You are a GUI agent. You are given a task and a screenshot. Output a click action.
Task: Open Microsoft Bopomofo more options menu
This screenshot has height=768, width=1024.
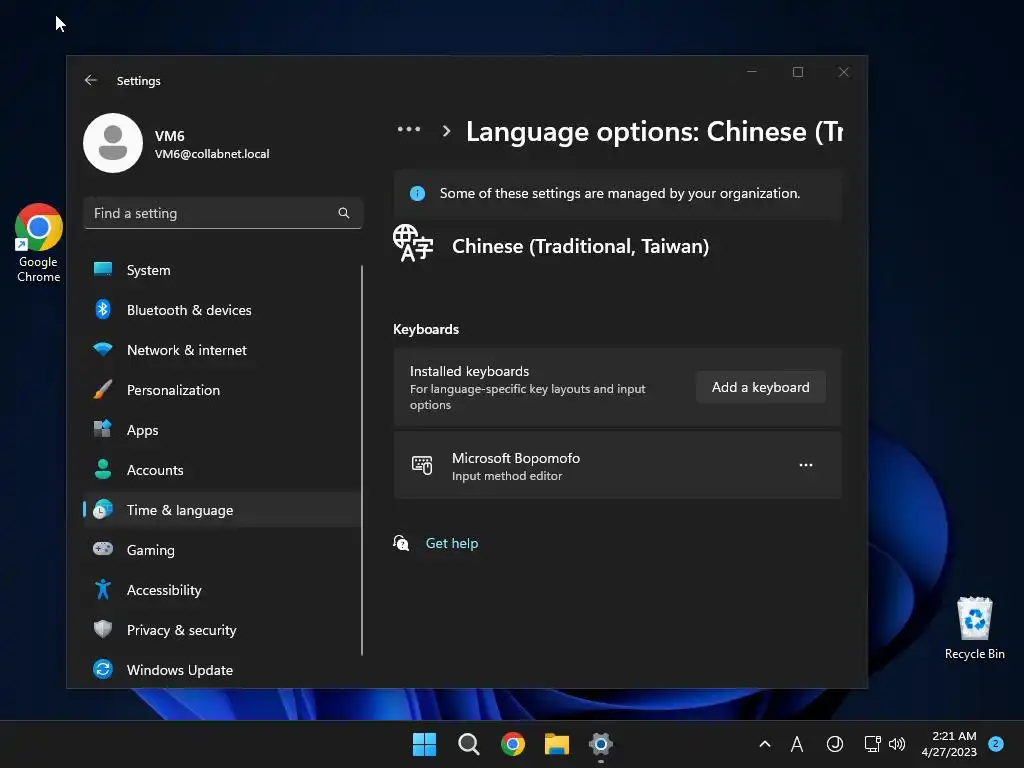(806, 465)
